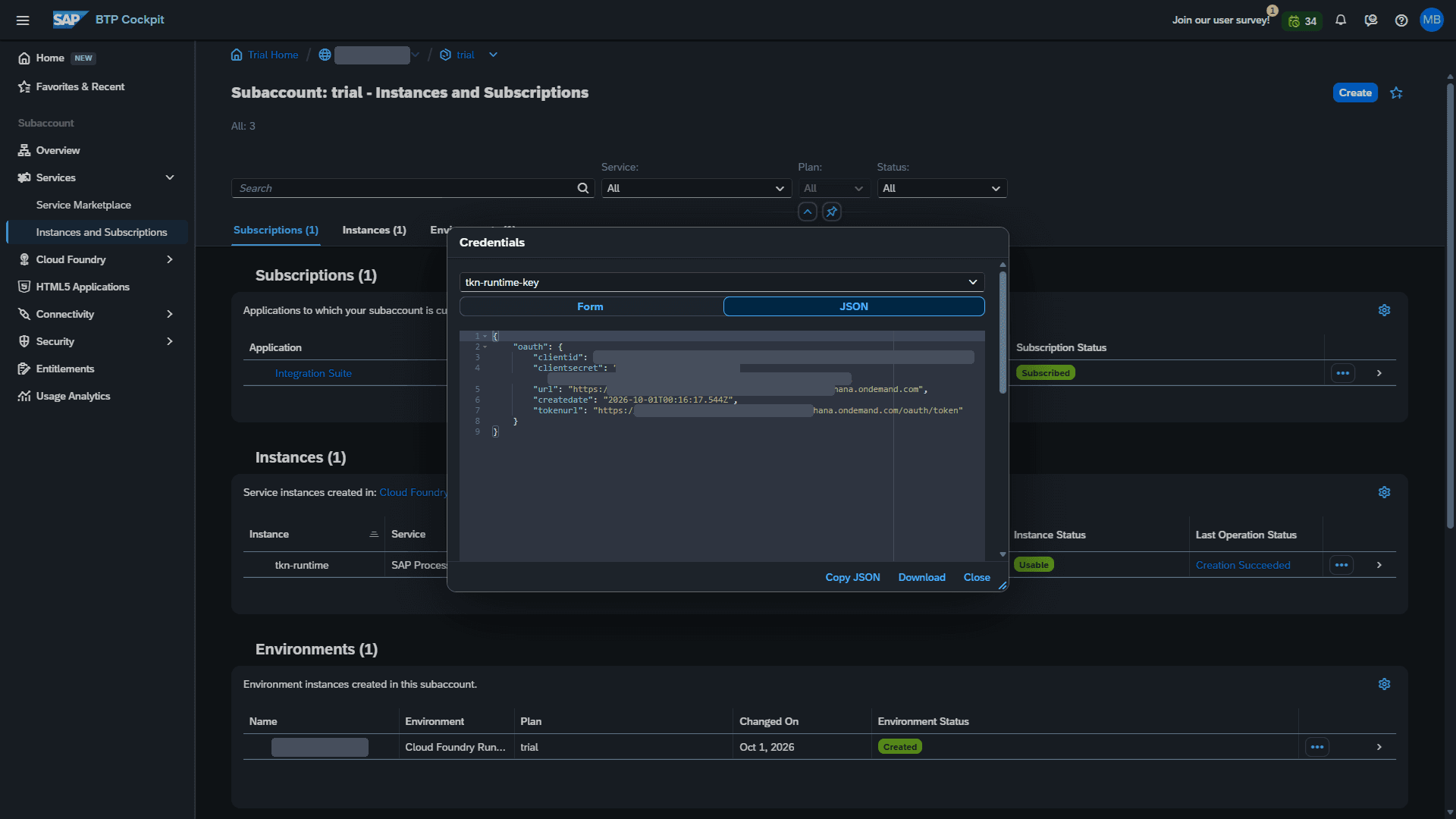Collapse the filter bar with up arrow

pyautogui.click(x=808, y=212)
